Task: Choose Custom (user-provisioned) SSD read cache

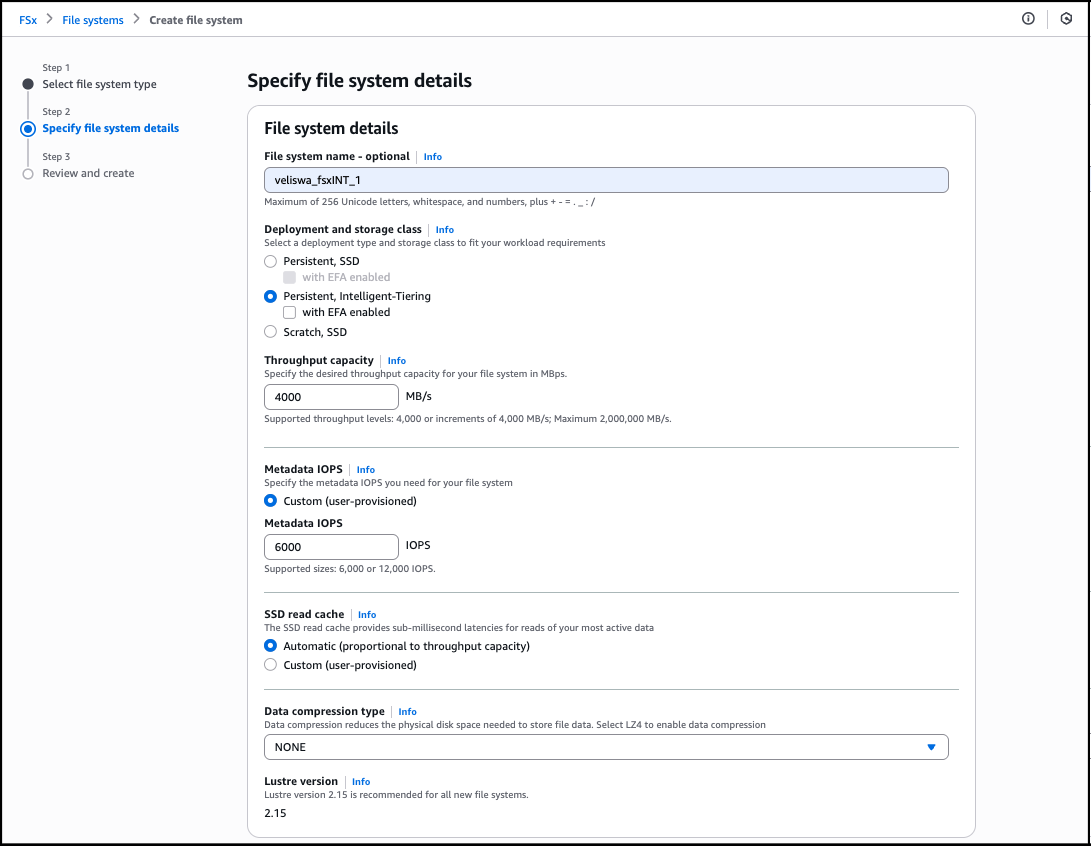Action: 271,665
